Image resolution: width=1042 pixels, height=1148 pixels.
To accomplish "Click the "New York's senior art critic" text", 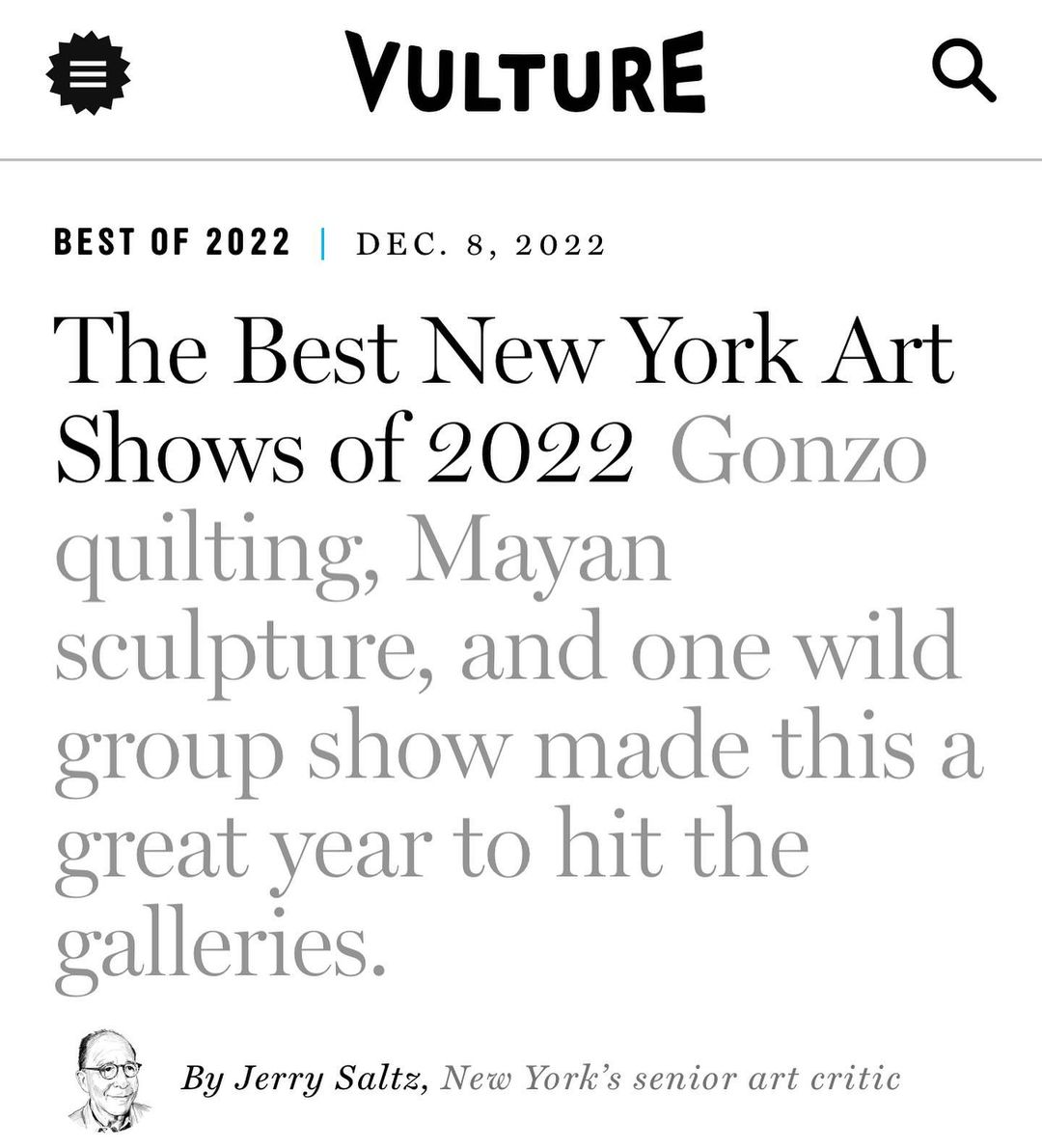I will click(671, 1078).
